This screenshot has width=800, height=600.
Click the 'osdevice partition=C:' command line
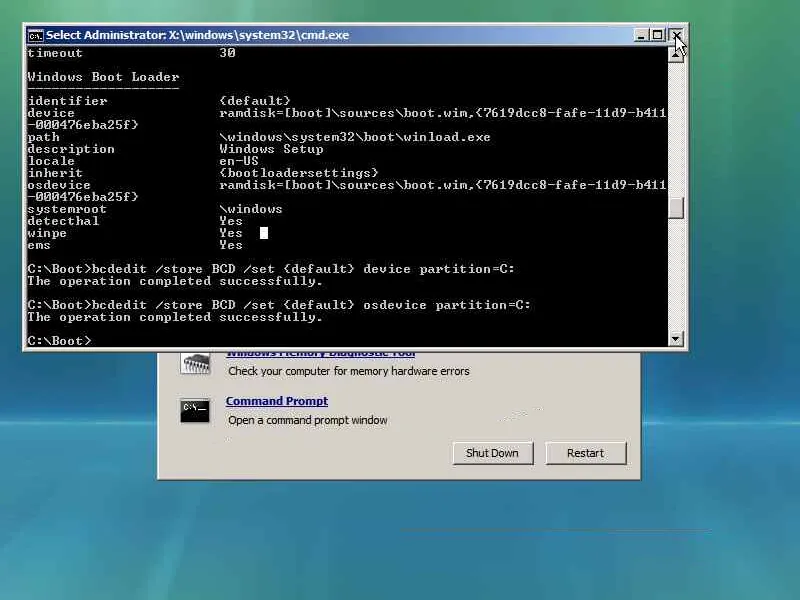pos(279,305)
